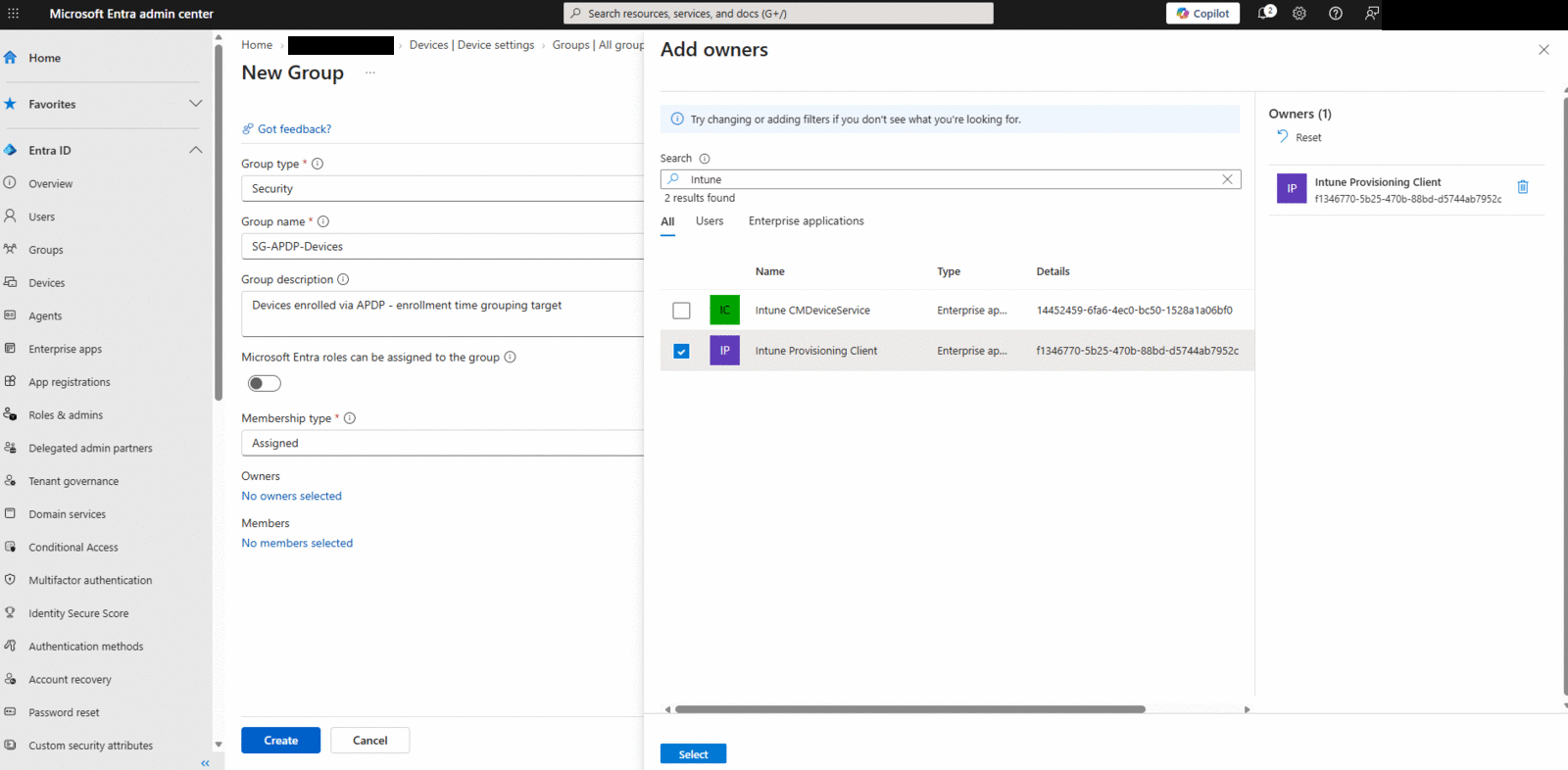Collapse the left navigation sidebar
Screen dimensions: 1568x770
[x=206, y=762]
